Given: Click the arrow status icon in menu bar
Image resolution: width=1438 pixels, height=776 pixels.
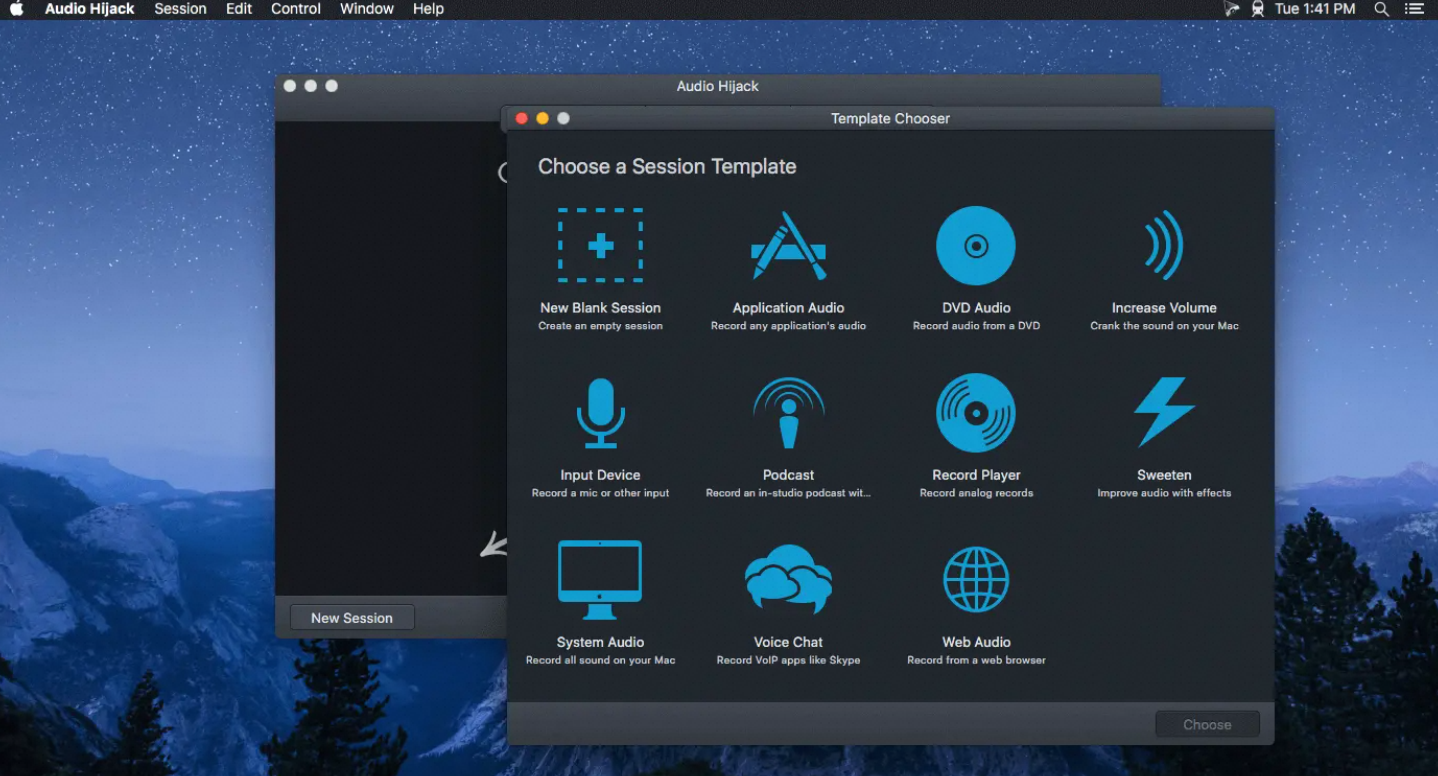Looking at the screenshot, I should (1231, 9).
